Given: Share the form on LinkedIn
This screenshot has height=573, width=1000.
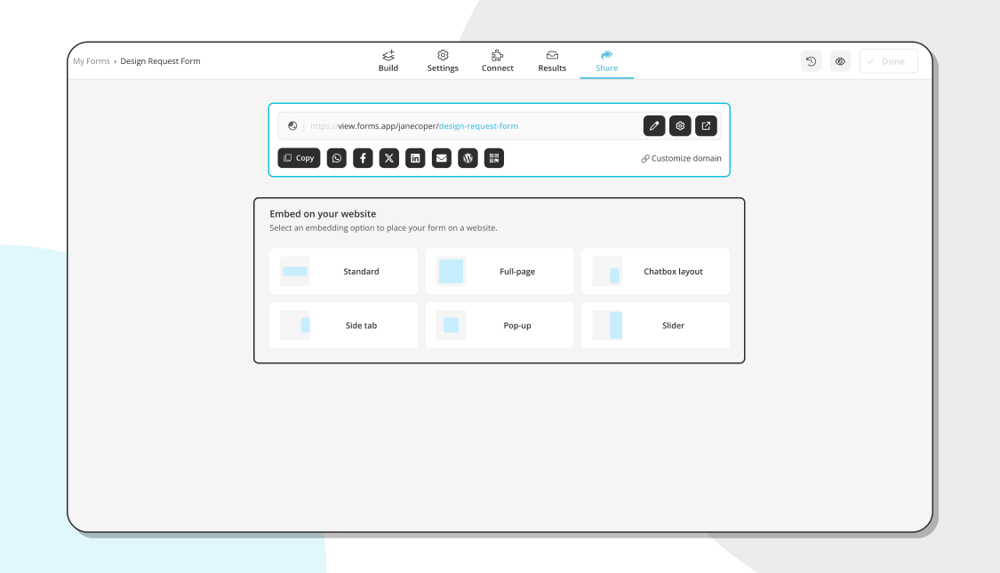Looking at the screenshot, I should [x=415, y=158].
